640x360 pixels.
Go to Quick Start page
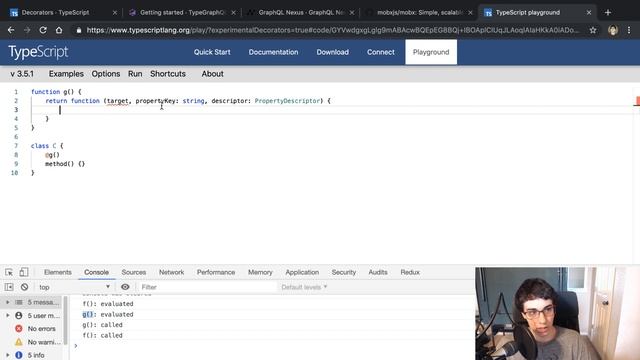pos(212,52)
